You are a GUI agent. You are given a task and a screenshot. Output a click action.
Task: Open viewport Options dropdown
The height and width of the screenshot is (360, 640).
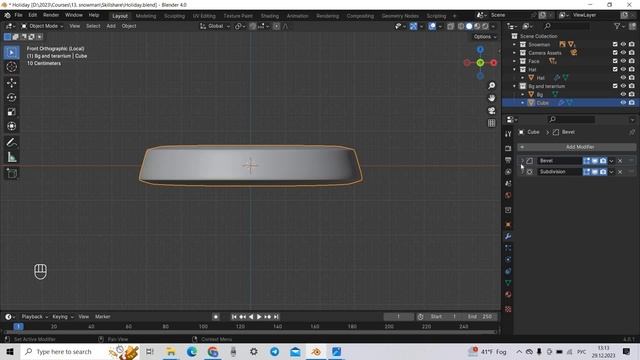pos(485,37)
